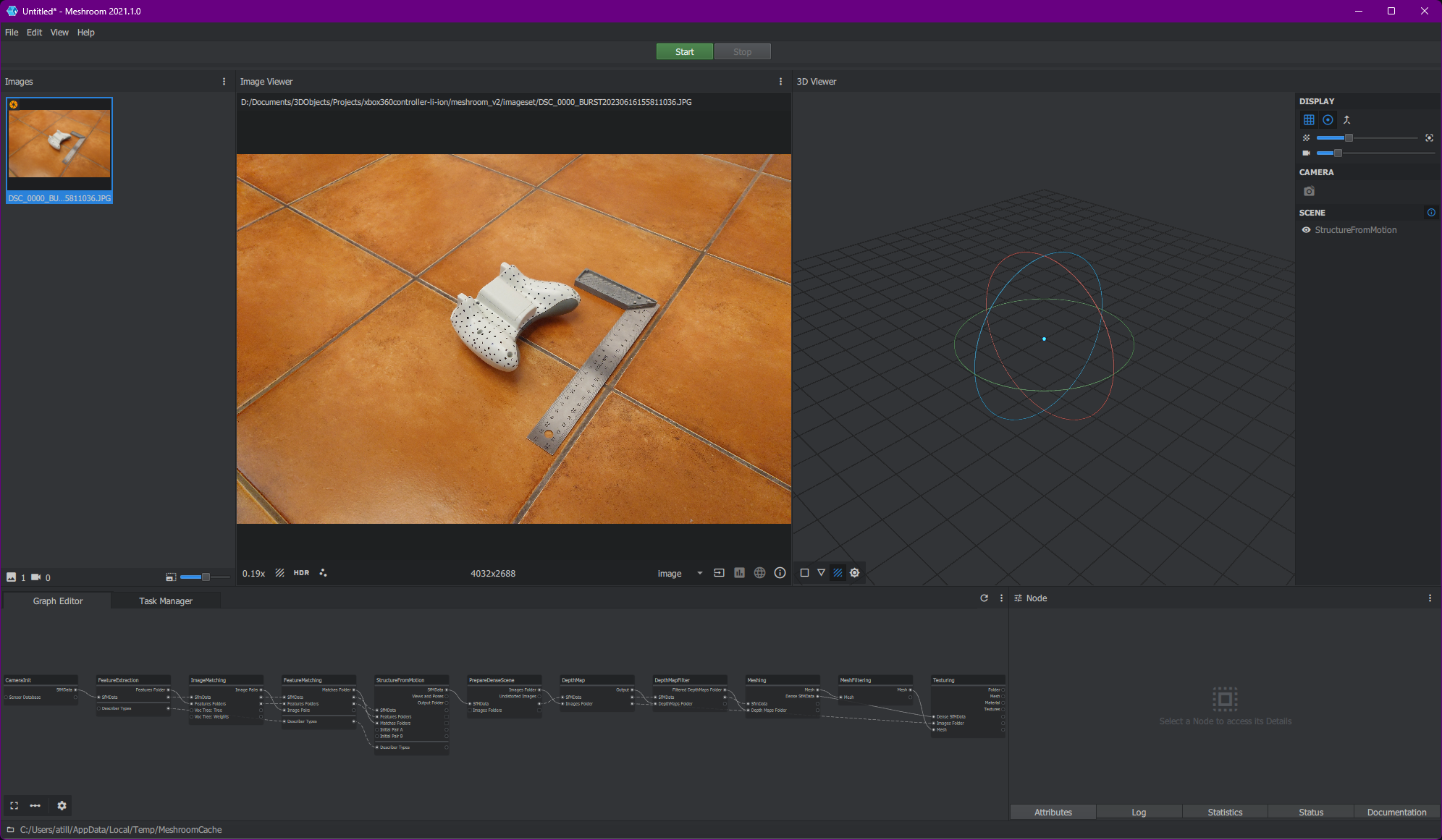Image resolution: width=1442 pixels, height=840 pixels.
Task: Toggle grid display in 3D Viewer
Action: [x=1309, y=120]
